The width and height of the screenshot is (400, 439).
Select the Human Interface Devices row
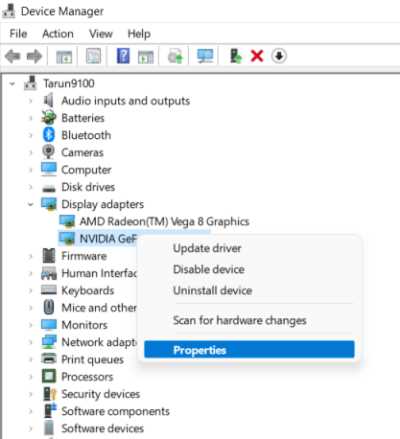(x=99, y=273)
